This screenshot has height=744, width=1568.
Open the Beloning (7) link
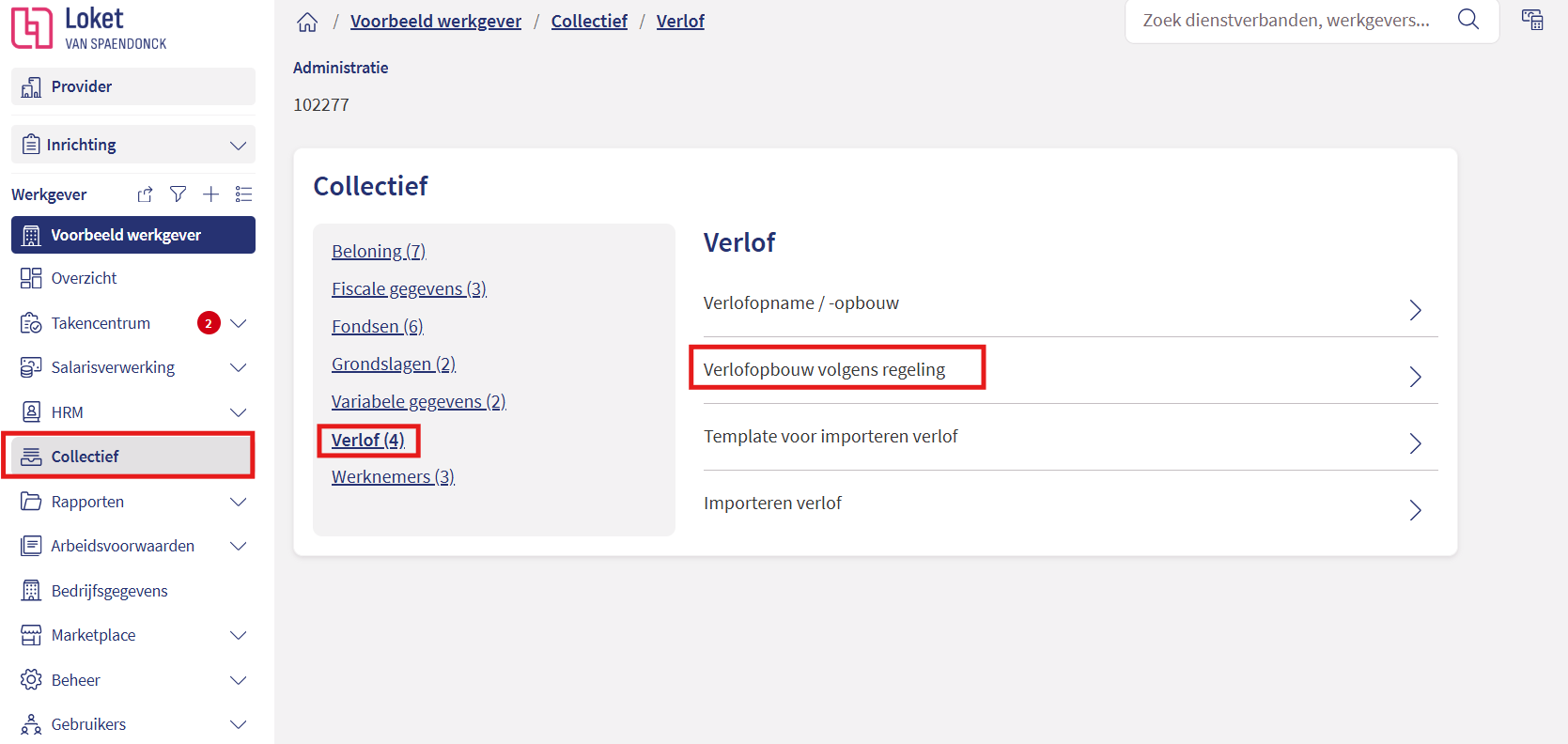[x=379, y=251]
